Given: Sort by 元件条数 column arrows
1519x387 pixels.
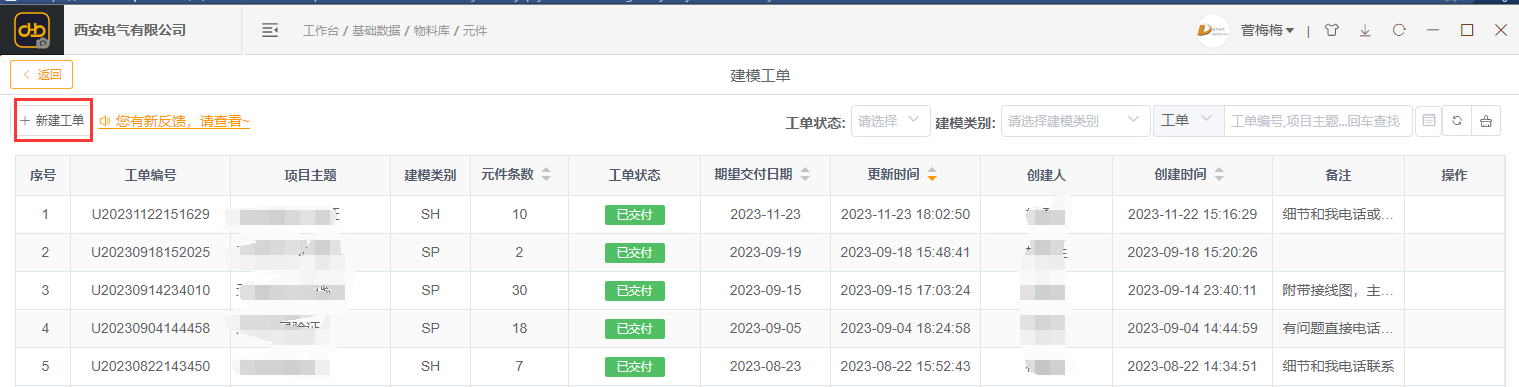Looking at the screenshot, I should click(546, 175).
